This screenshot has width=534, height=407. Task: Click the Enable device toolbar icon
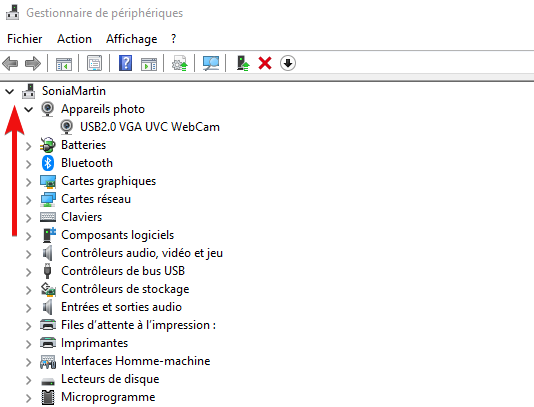(x=243, y=63)
